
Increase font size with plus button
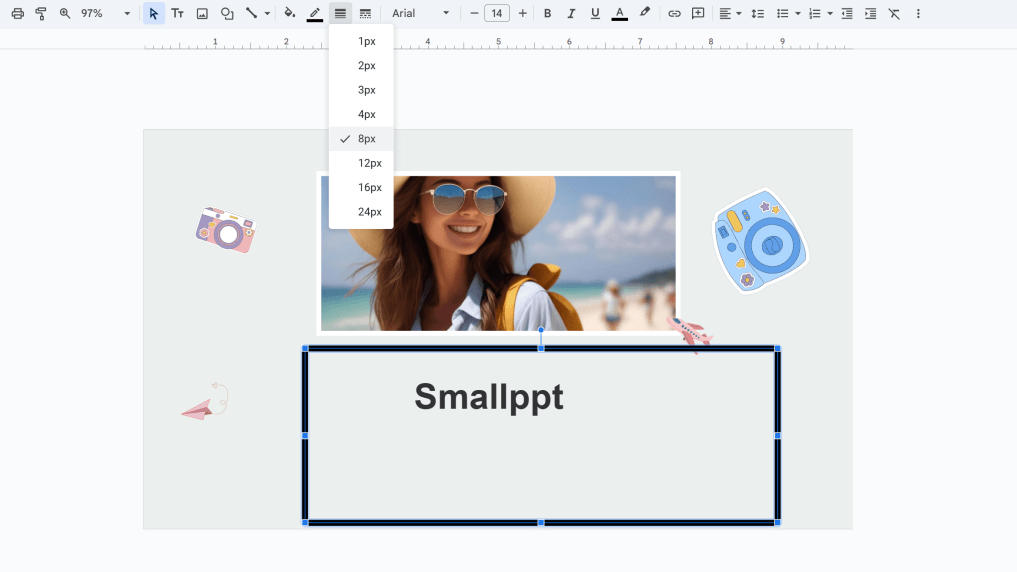pyautogui.click(x=522, y=13)
